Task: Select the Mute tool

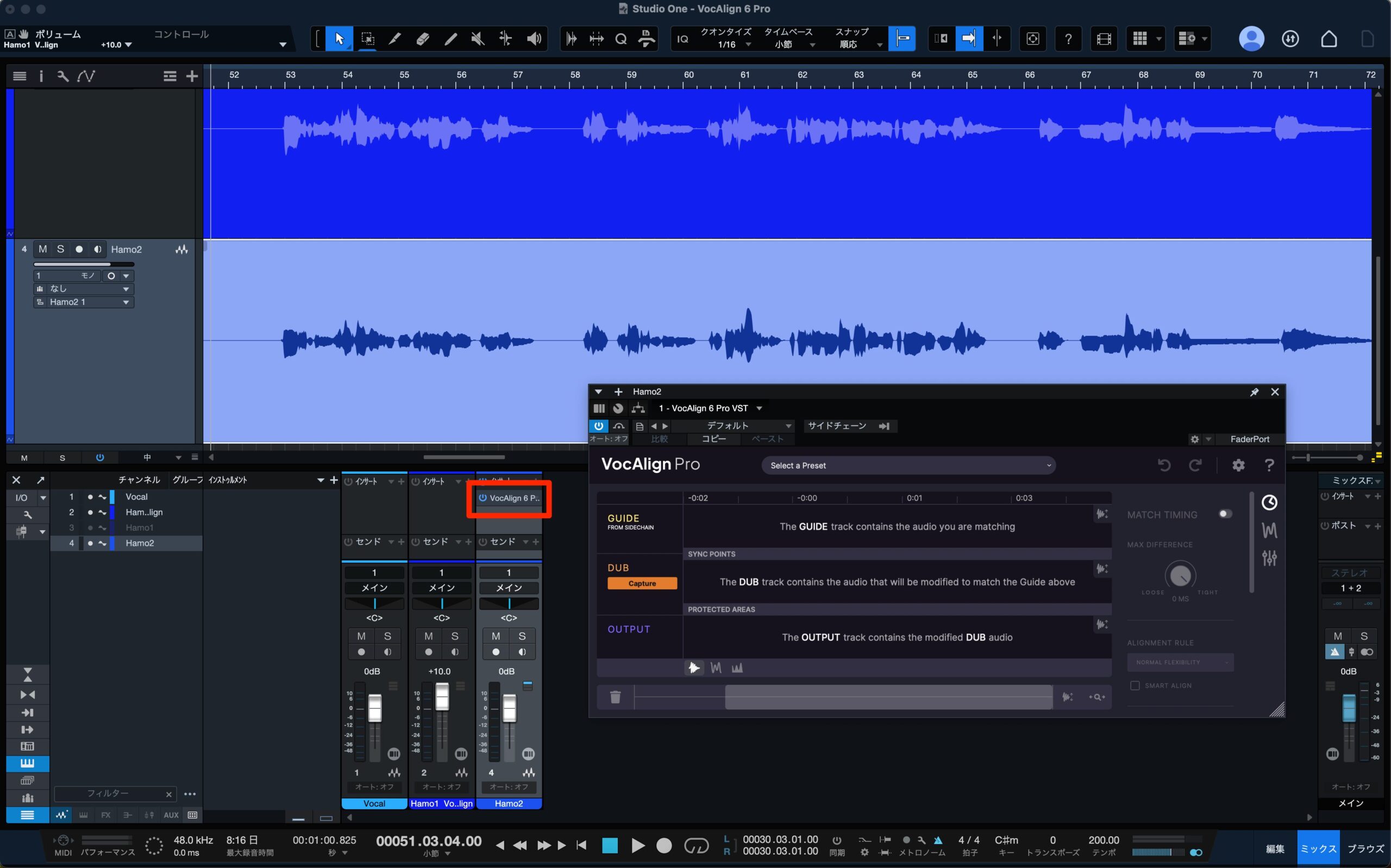Action: pos(478,39)
